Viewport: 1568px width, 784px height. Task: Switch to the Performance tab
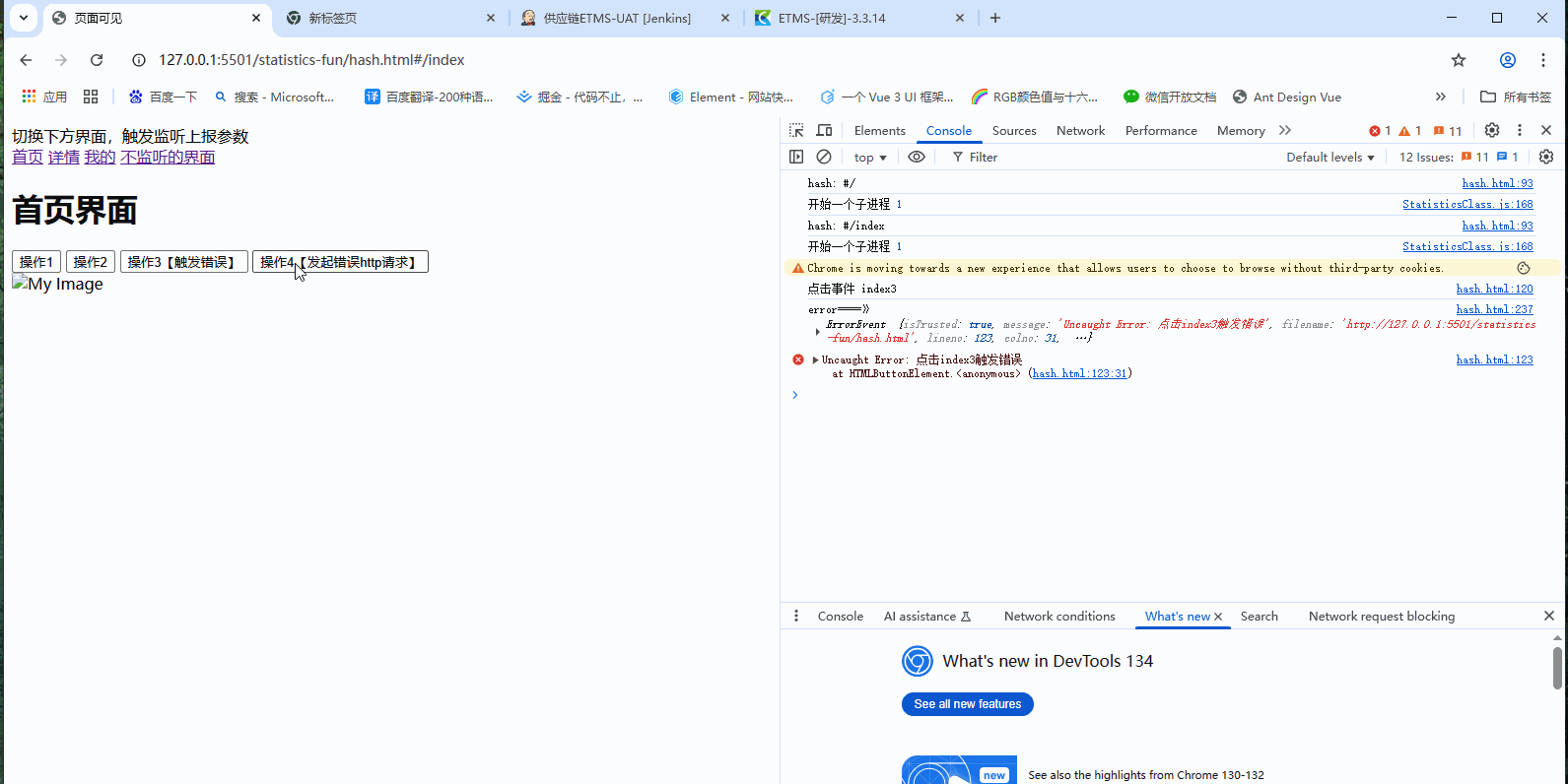click(x=1161, y=130)
